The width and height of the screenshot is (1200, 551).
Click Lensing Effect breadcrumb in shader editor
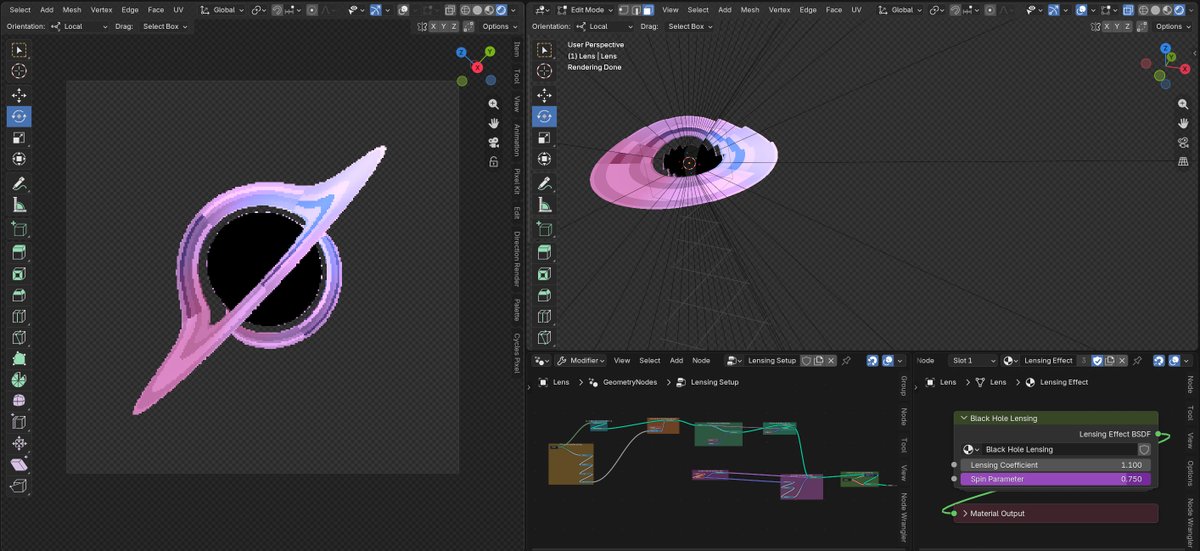[x=1064, y=382]
